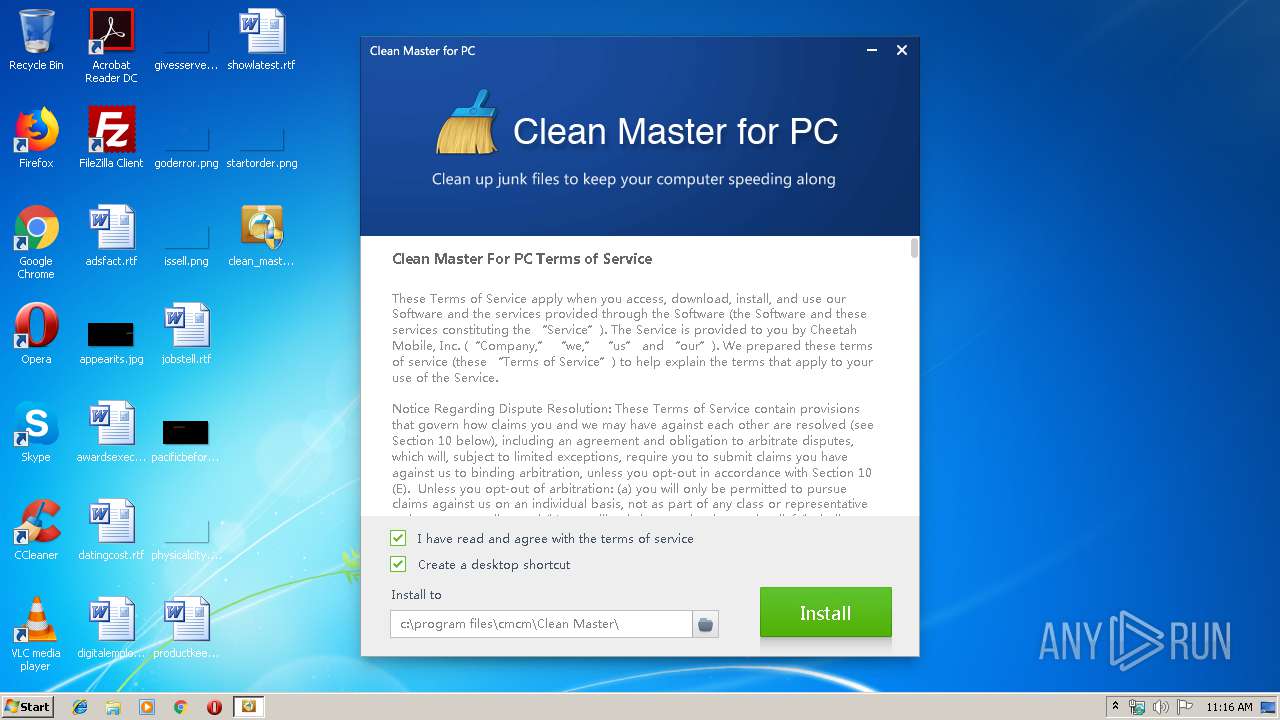Select the Clean Master installer taskbar button
1280x720 pixels.
click(249, 706)
